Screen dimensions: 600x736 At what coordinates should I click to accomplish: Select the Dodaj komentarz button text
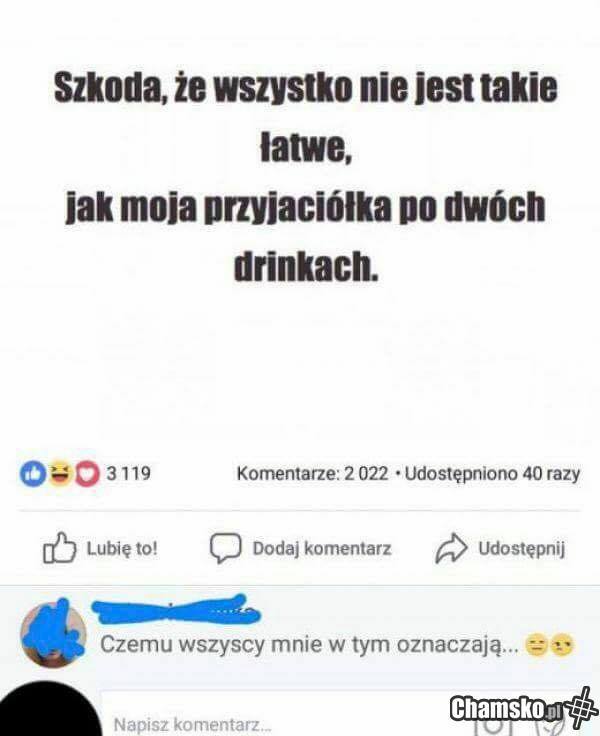pos(322,548)
